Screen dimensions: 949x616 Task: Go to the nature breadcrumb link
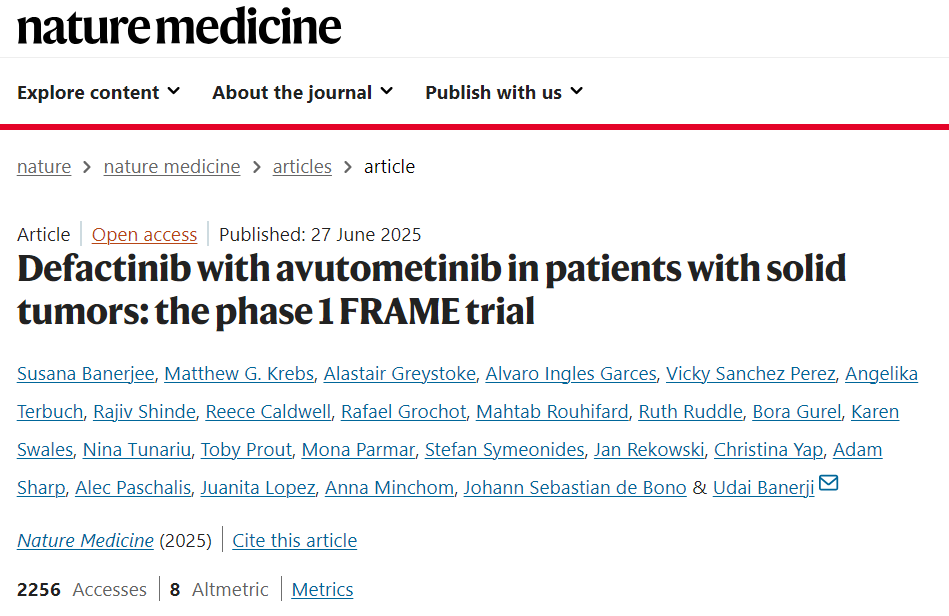[x=44, y=166]
